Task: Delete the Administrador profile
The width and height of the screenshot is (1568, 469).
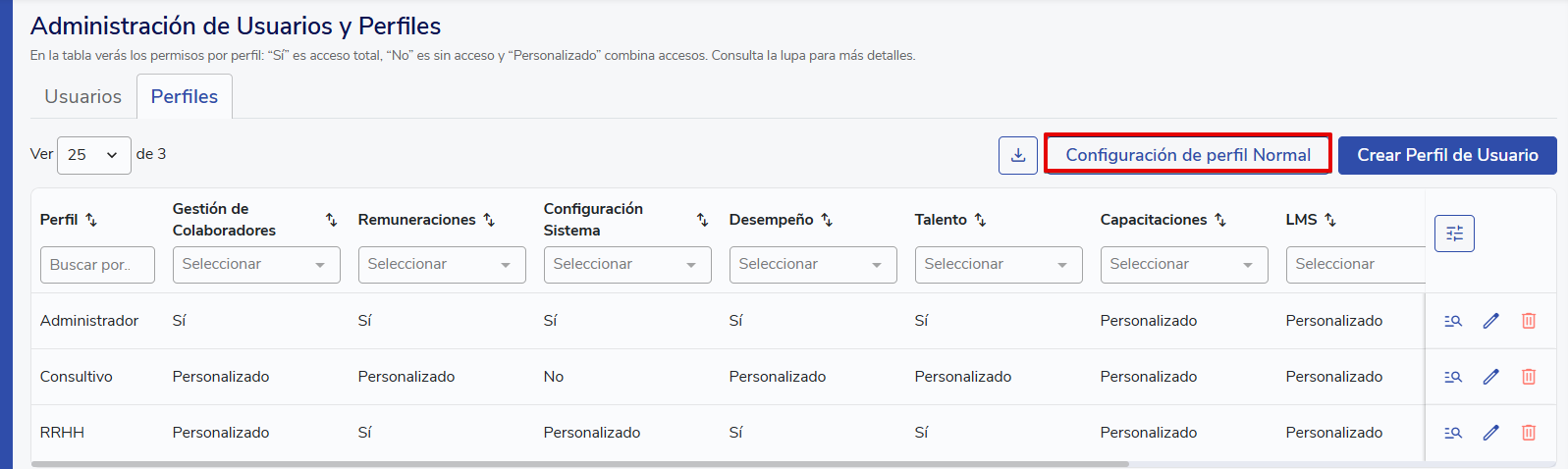Action: click(1529, 321)
